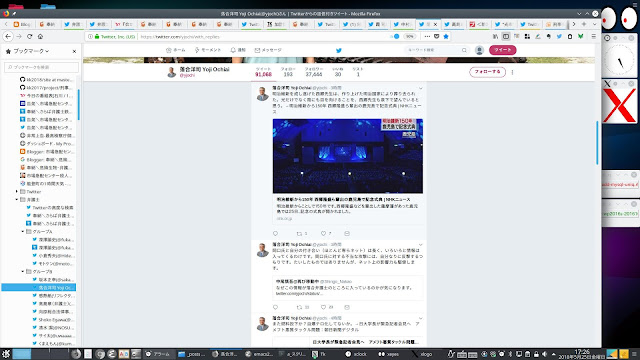This screenshot has width=640, height=360.
Task: Show the list-all-tabs dropdown arrow
Action: (x=594, y=24)
